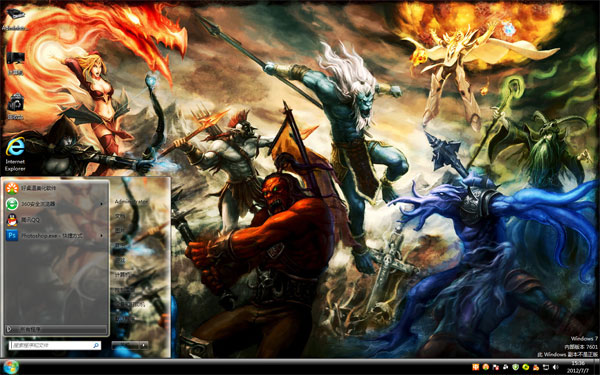Click the Start menu search box
Screen dimensions: 600x375
click(55, 345)
